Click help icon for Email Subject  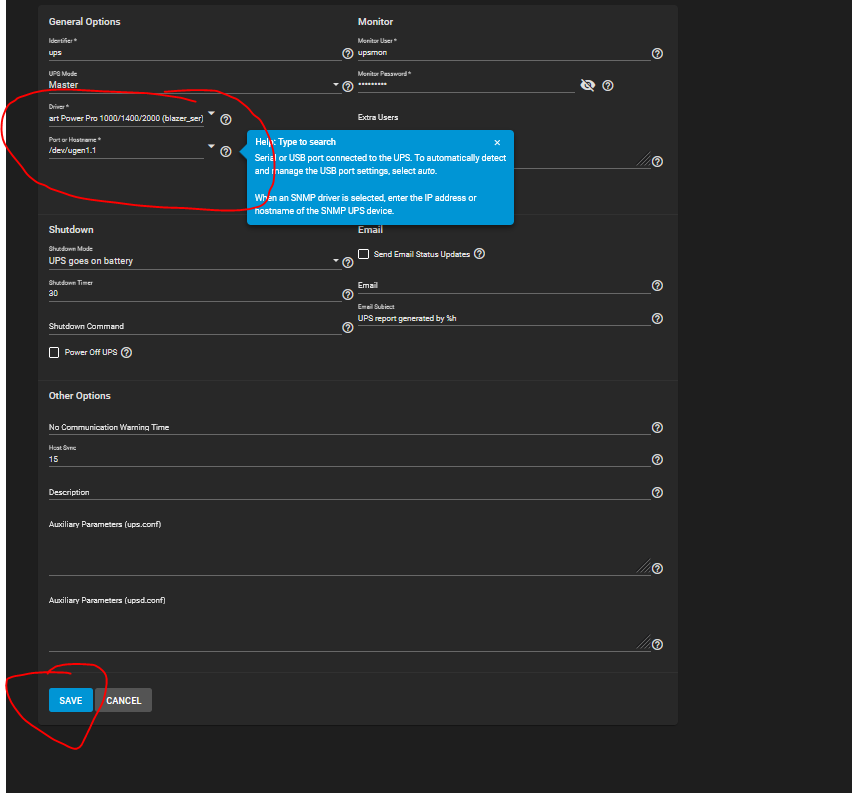[657, 319]
